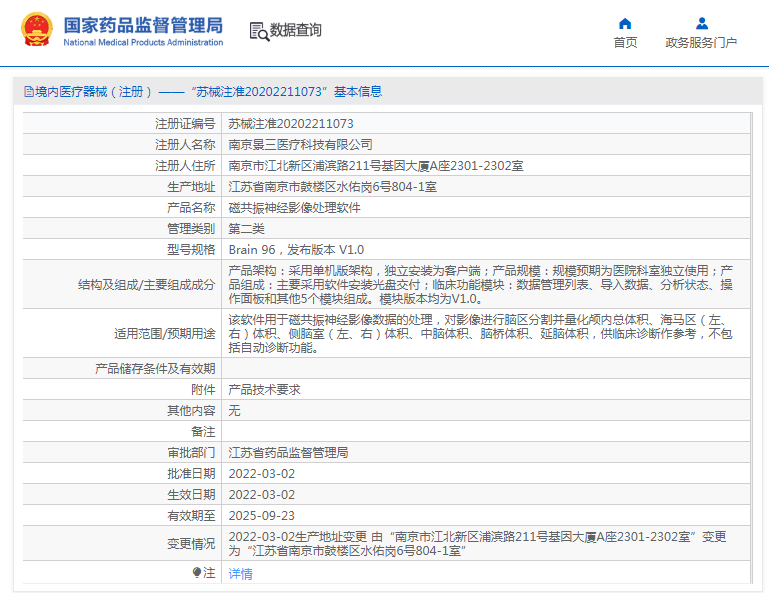Open 政务服务门户 link
The height and width of the screenshot is (593, 769).
click(x=701, y=43)
